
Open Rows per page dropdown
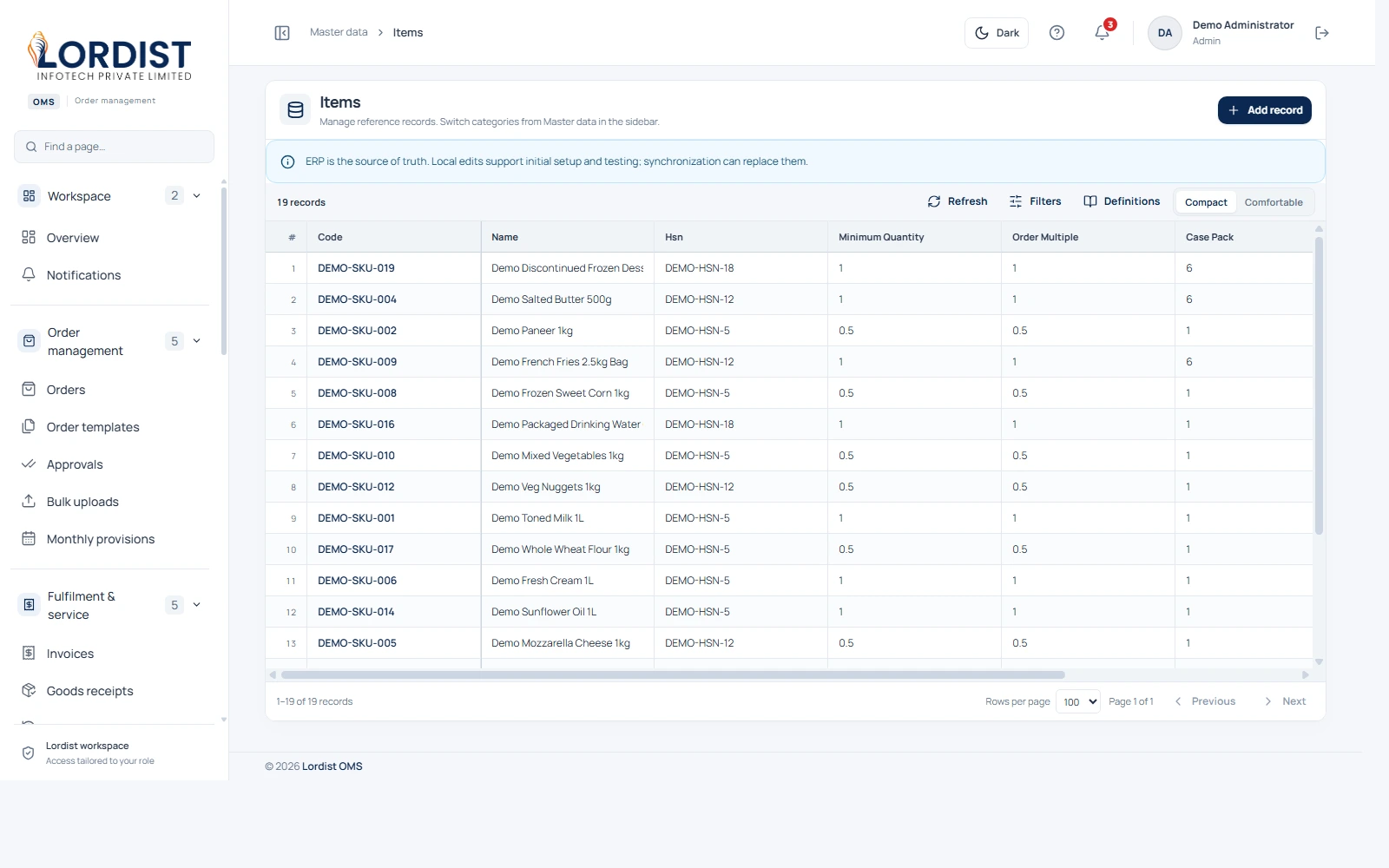coord(1078,701)
